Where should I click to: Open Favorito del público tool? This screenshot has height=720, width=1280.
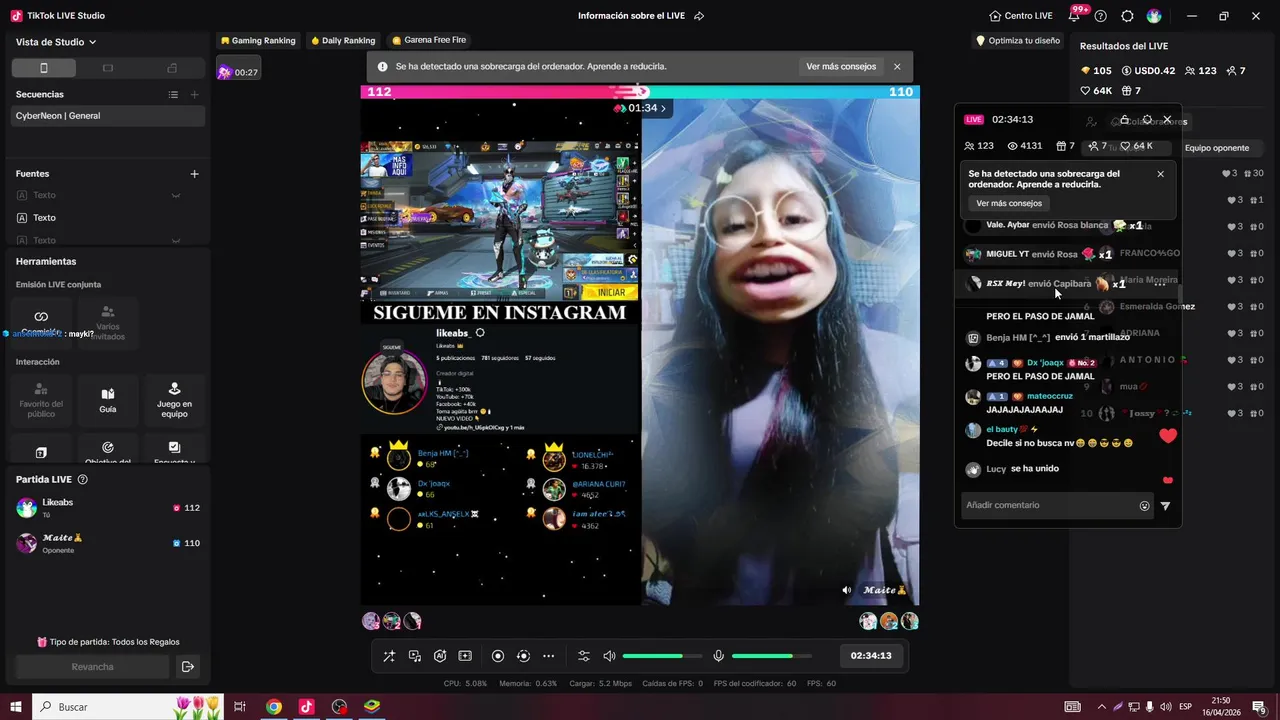pyautogui.click(x=41, y=399)
